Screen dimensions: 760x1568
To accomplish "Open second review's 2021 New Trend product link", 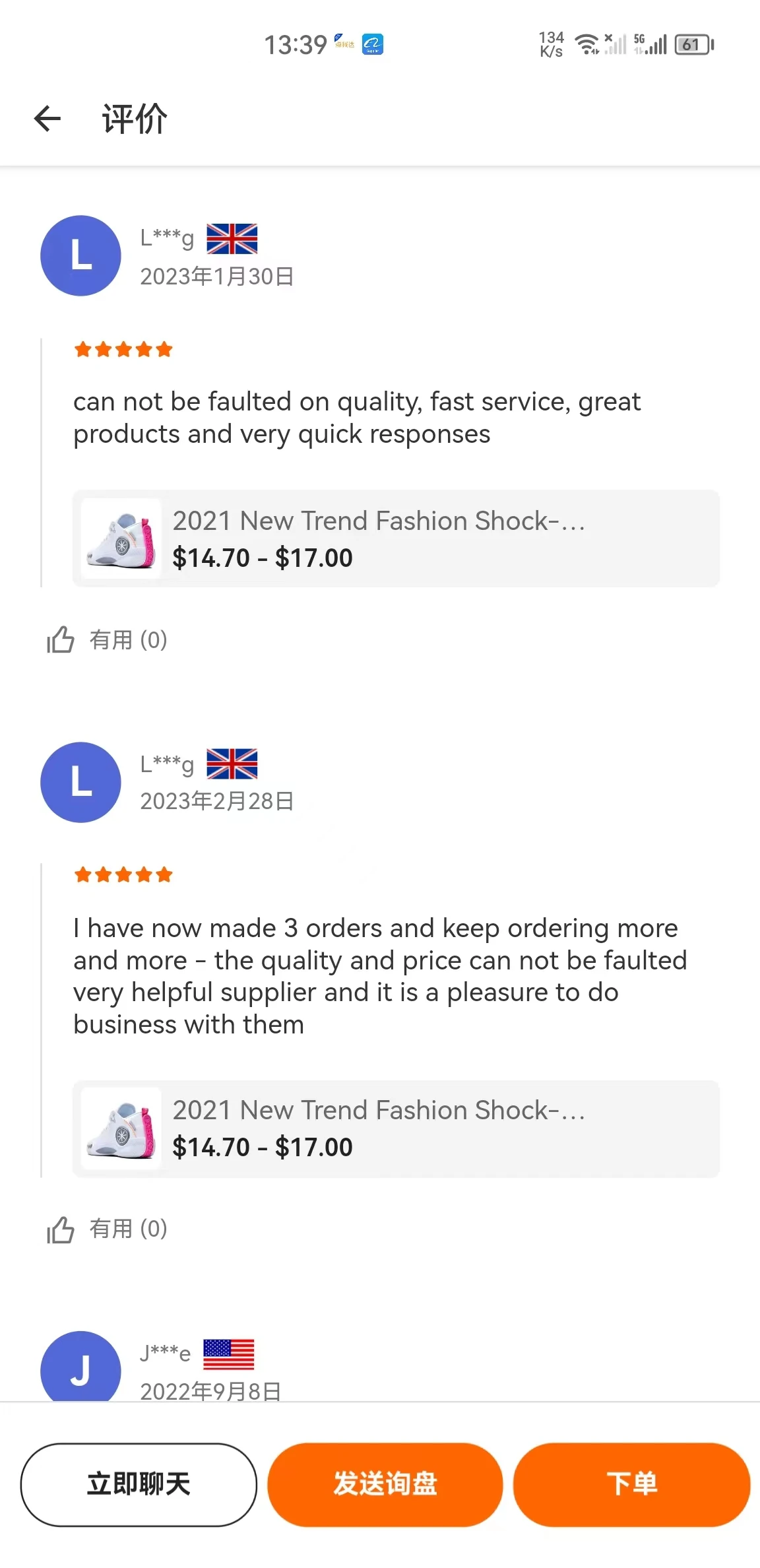I will click(x=379, y=1111).
